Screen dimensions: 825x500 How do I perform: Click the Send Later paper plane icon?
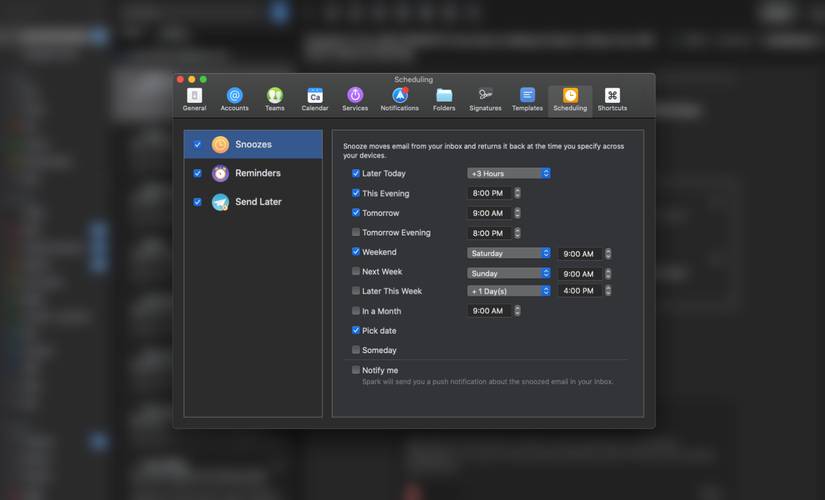(x=220, y=202)
